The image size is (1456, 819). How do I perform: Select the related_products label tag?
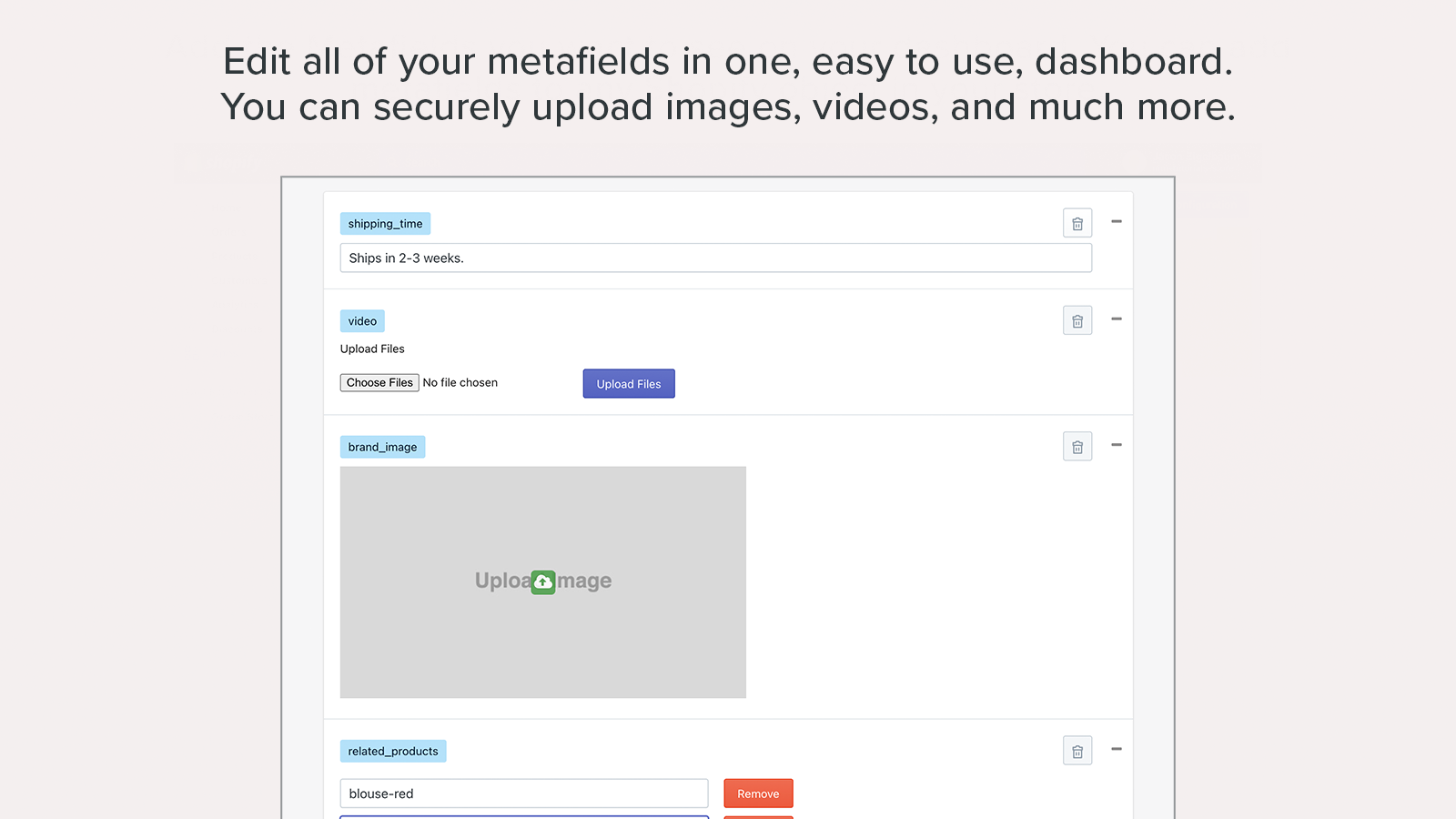point(392,750)
